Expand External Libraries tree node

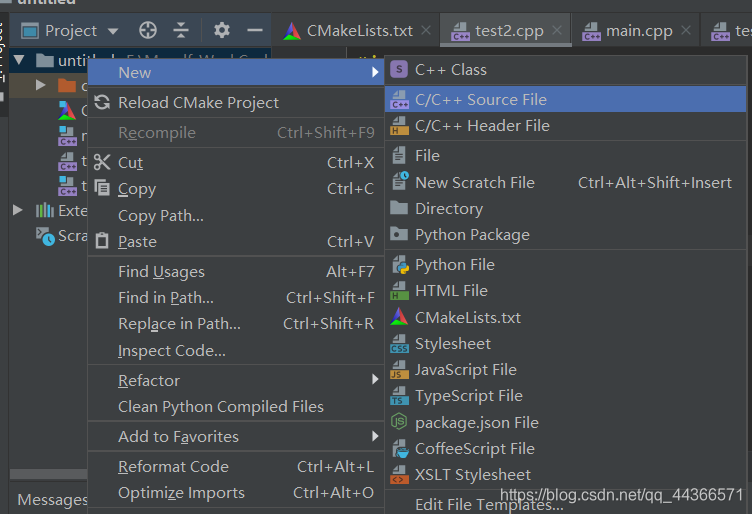(x=18, y=210)
